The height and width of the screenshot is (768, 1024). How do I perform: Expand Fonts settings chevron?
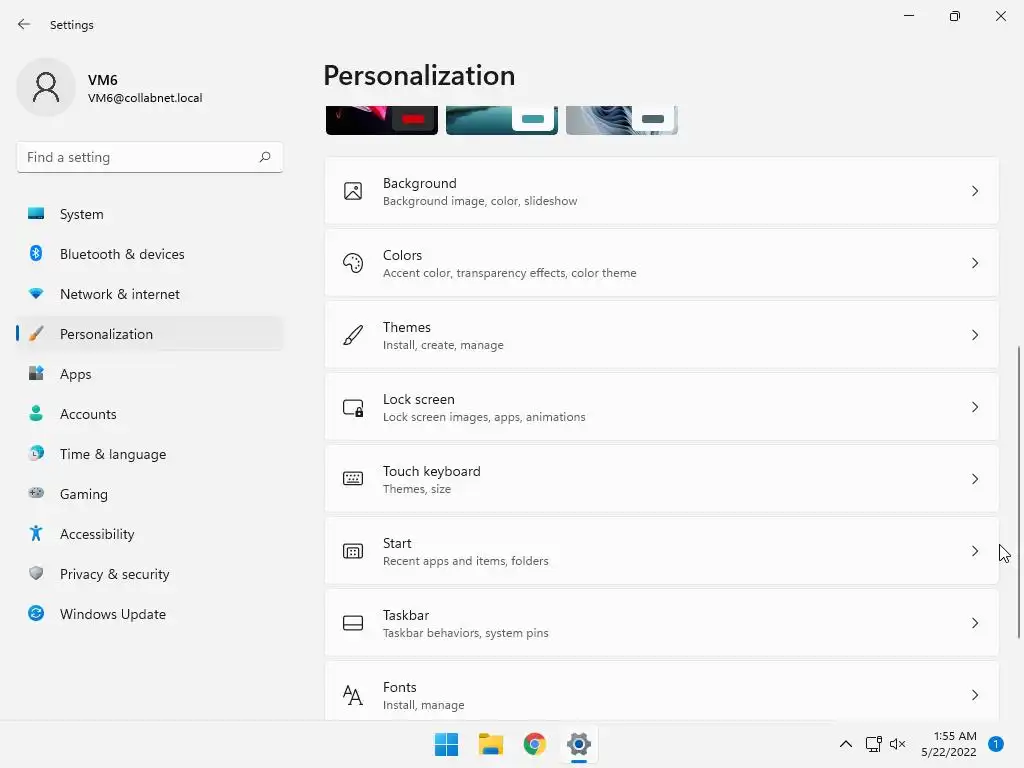click(x=974, y=695)
